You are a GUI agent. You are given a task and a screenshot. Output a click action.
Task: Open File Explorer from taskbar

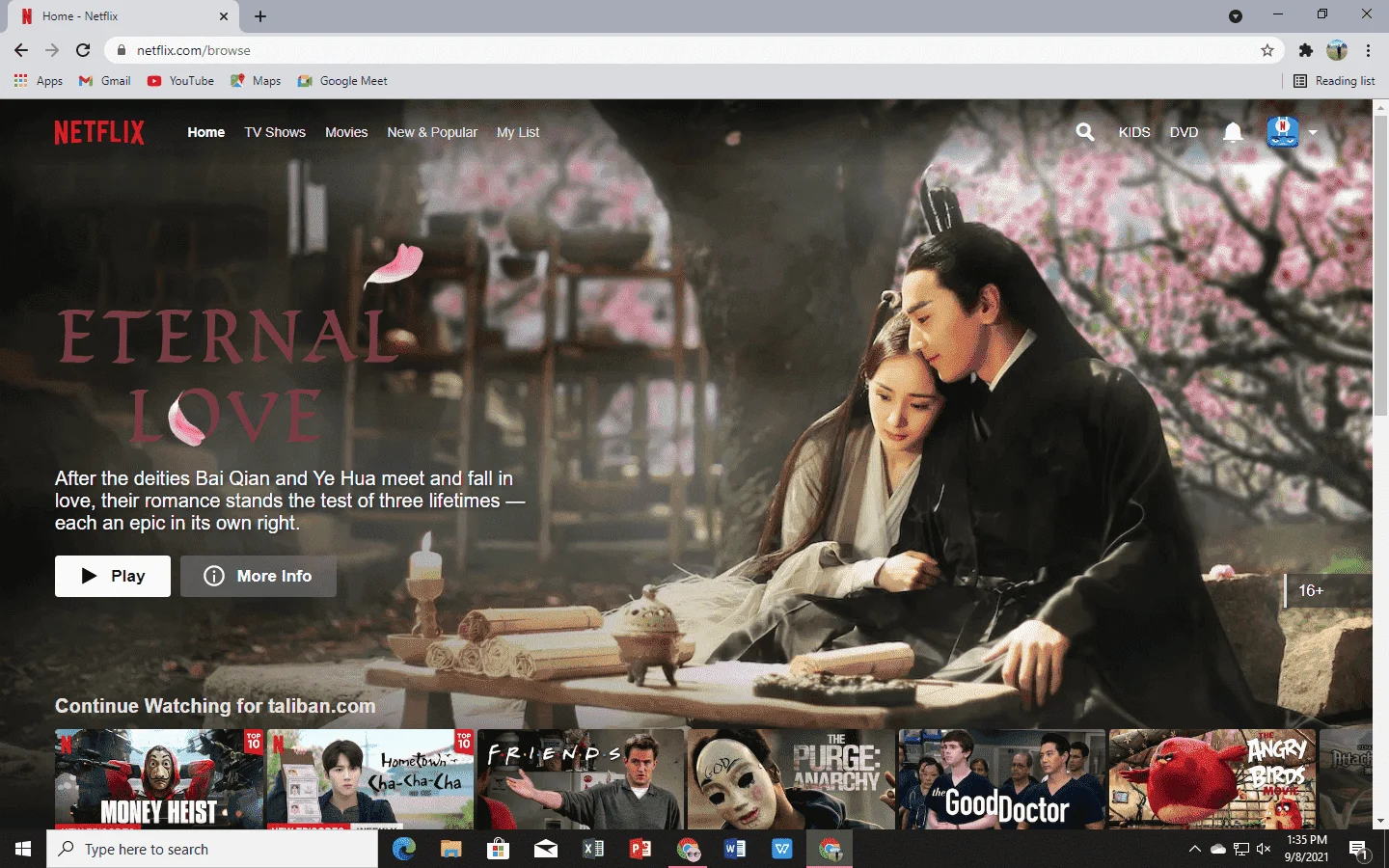[450, 850]
